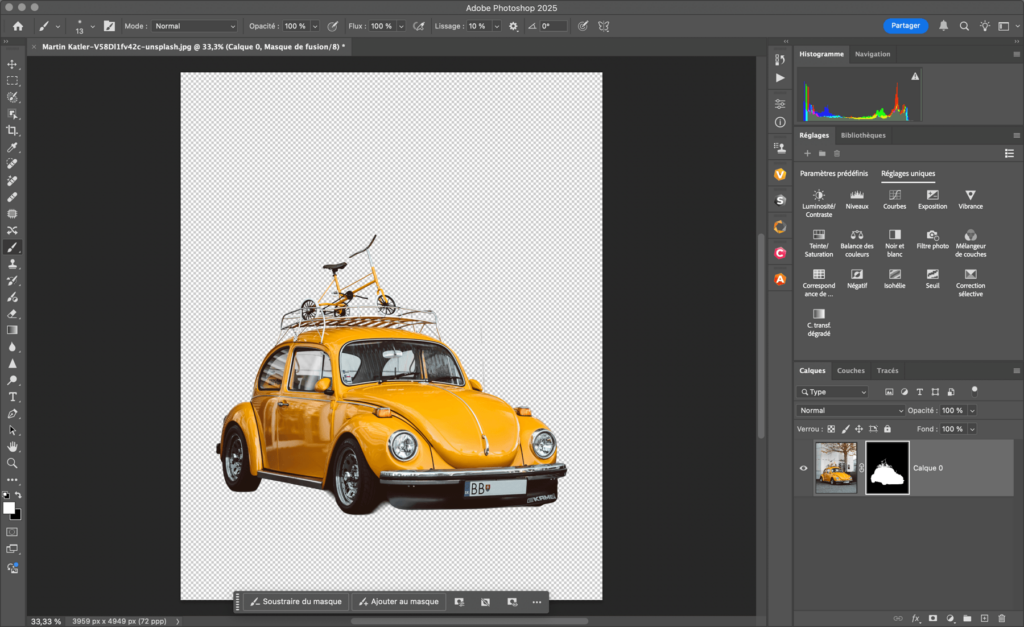The width and height of the screenshot is (1024, 627).
Task: Select the Eyedropper tool
Action: [x=12, y=147]
